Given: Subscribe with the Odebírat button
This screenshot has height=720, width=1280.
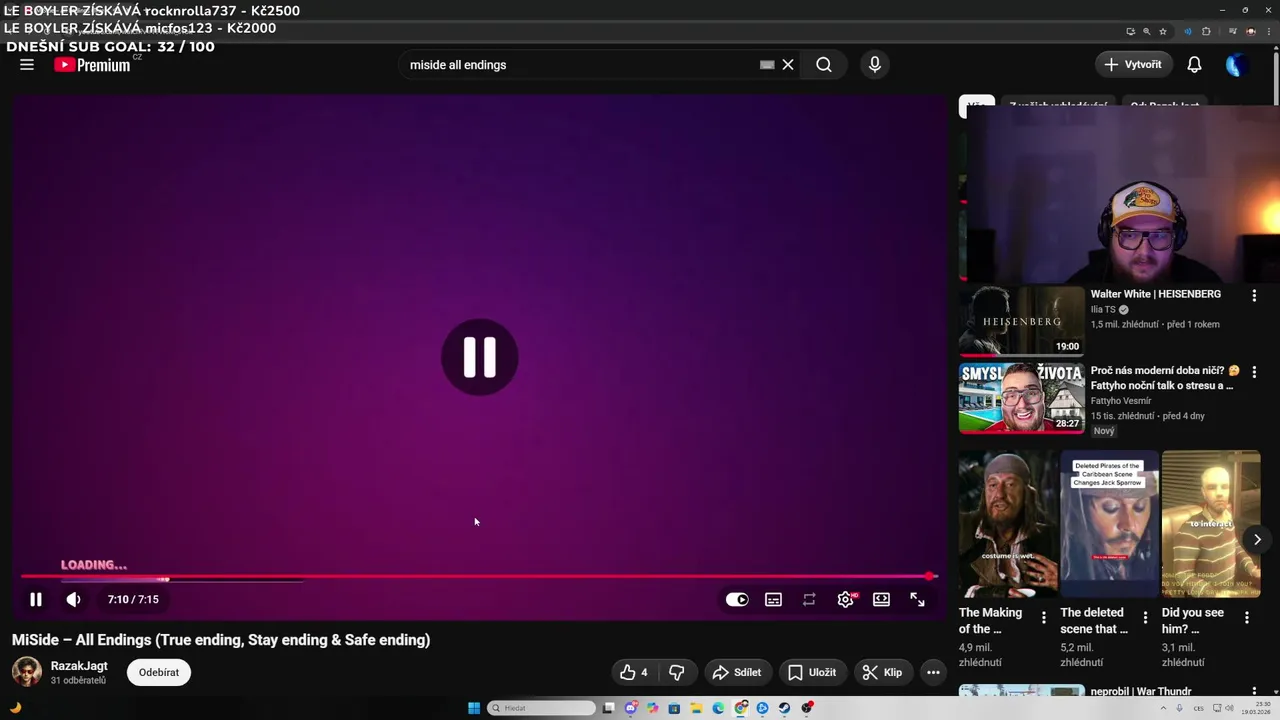Looking at the screenshot, I should (159, 673).
